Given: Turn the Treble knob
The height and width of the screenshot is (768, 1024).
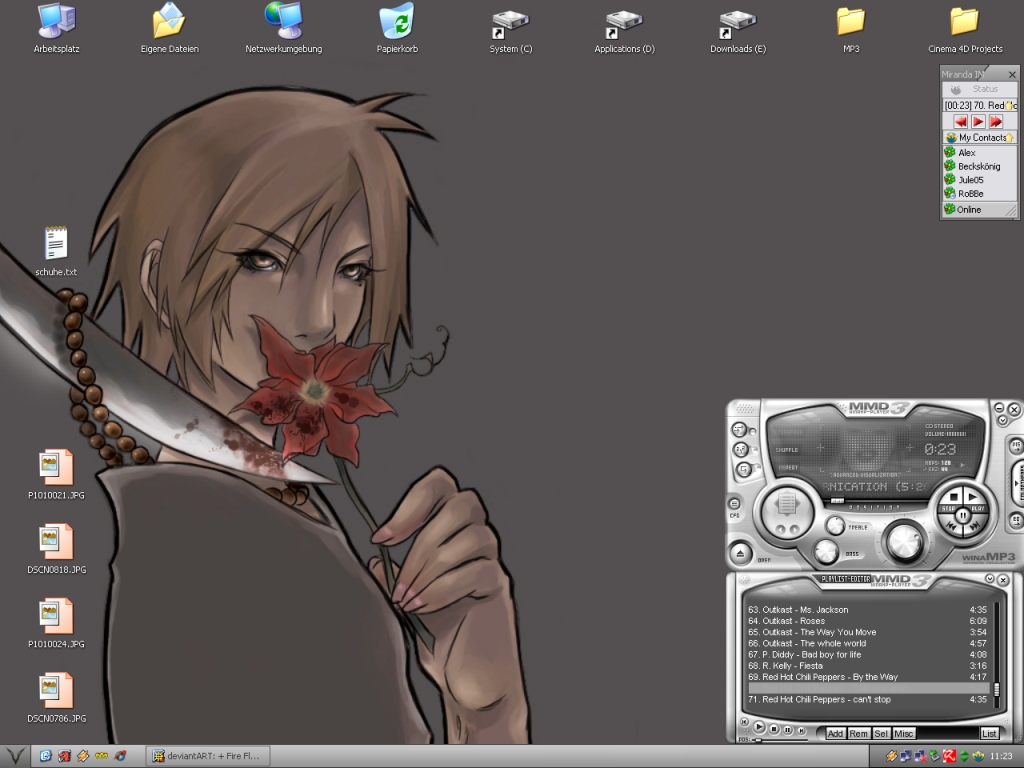Looking at the screenshot, I should pyautogui.click(x=834, y=525).
